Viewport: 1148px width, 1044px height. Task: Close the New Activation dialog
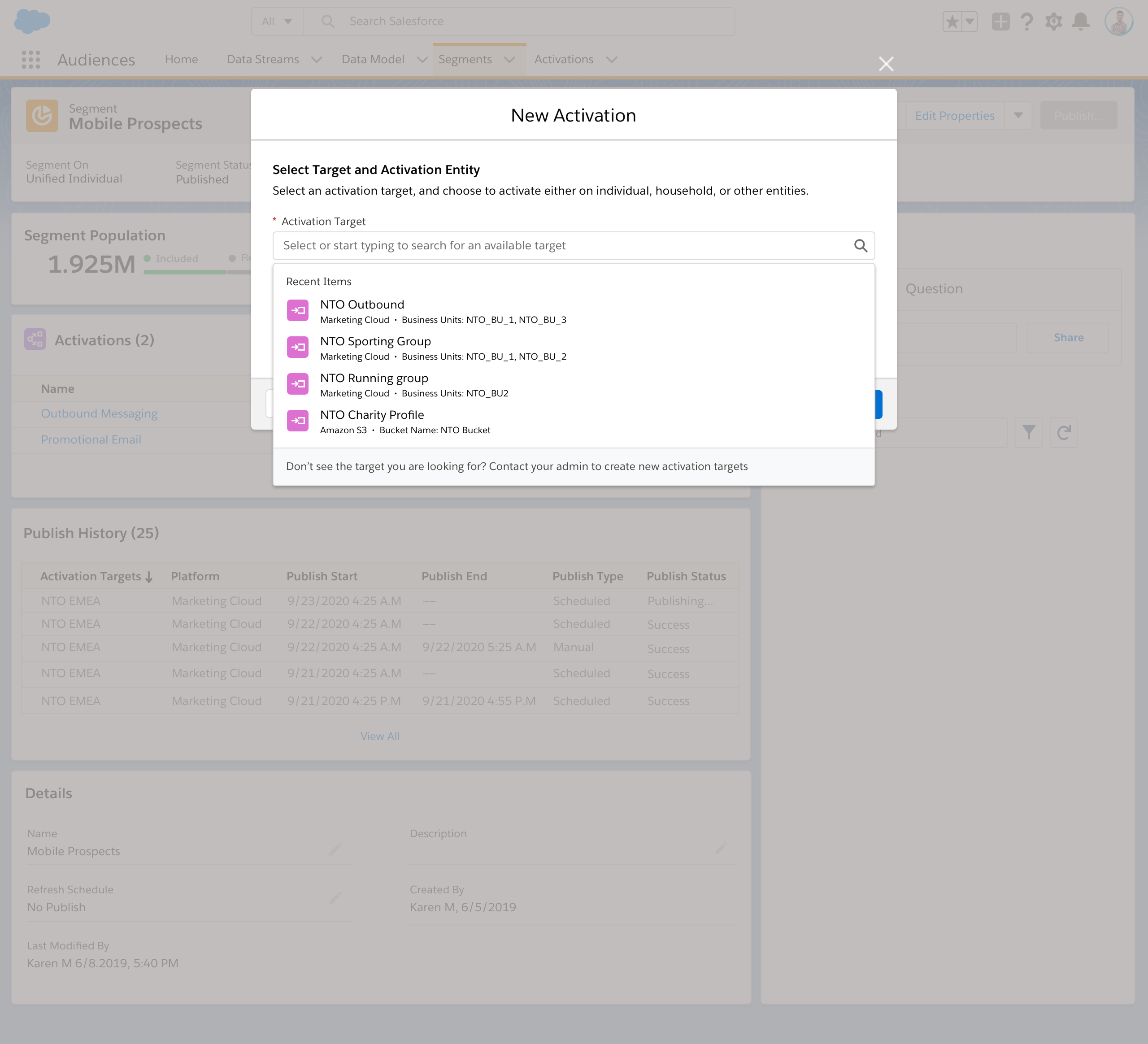pyautogui.click(x=886, y=64)
